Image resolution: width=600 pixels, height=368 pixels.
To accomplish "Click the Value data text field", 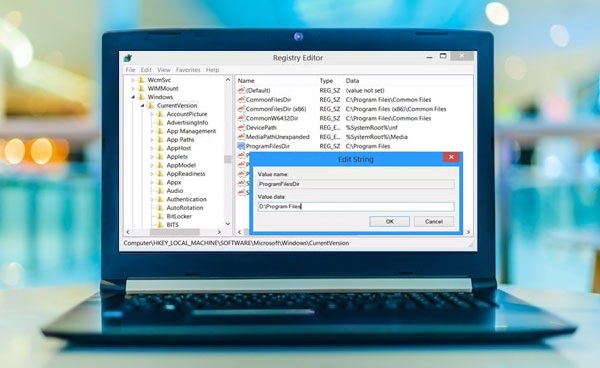I will pos(356,207).
